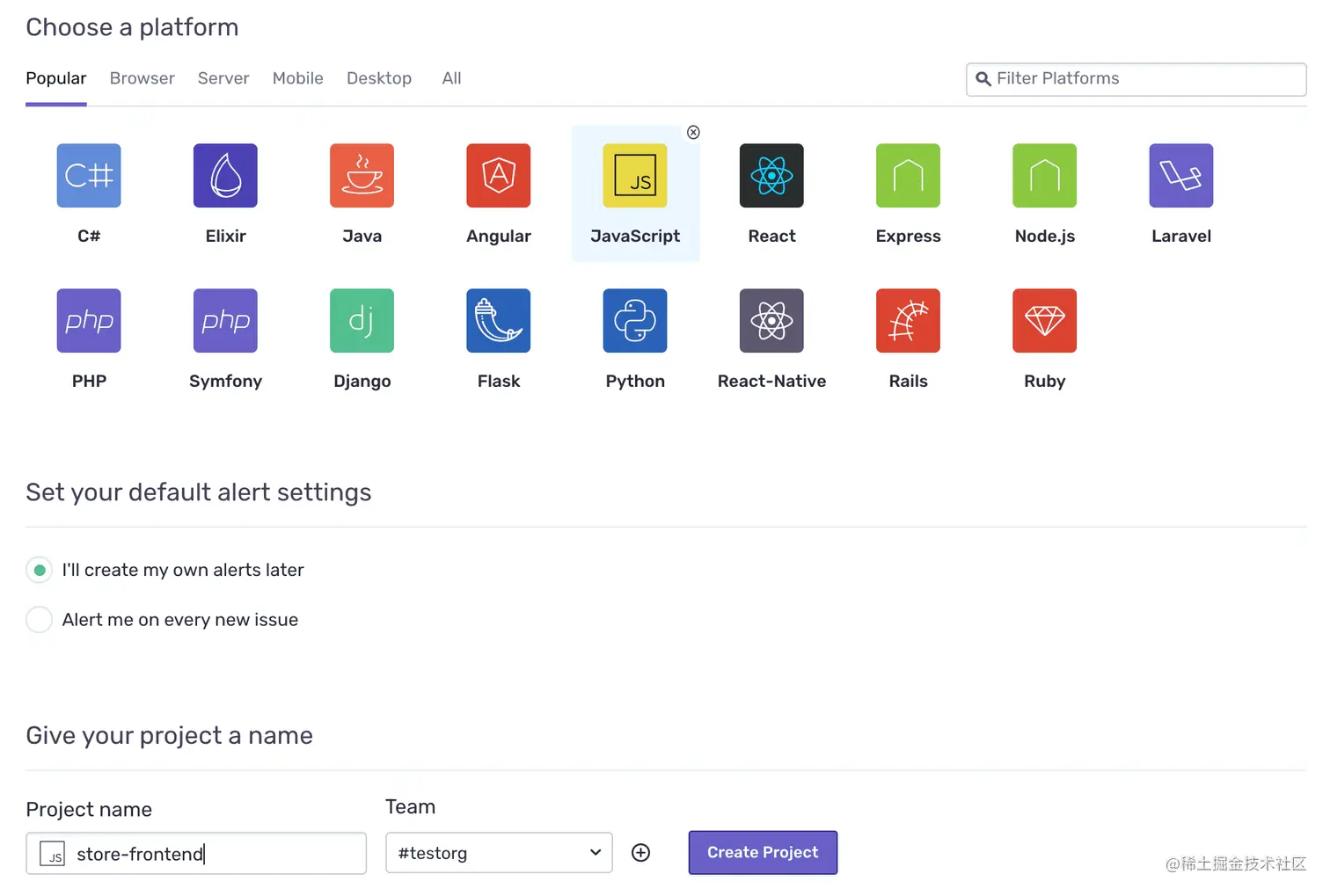Choose the Laravel platform icon
Viewport: 1330px width, 896px height.
coord(1181,176)
